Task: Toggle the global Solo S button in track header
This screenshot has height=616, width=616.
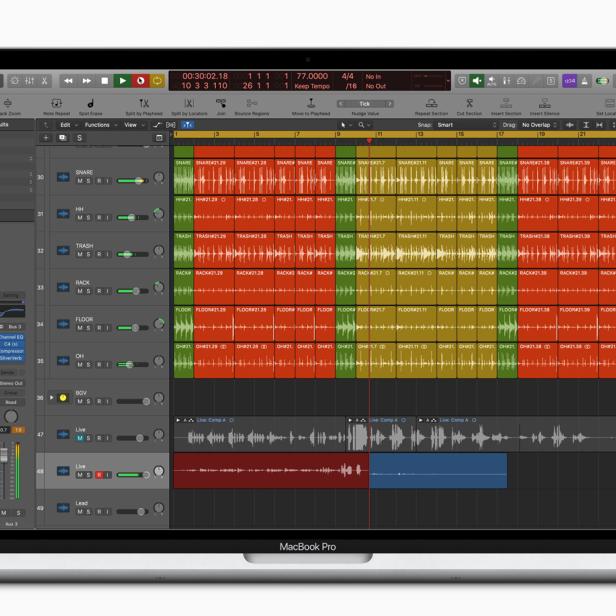Action: [x=79, y=138]
